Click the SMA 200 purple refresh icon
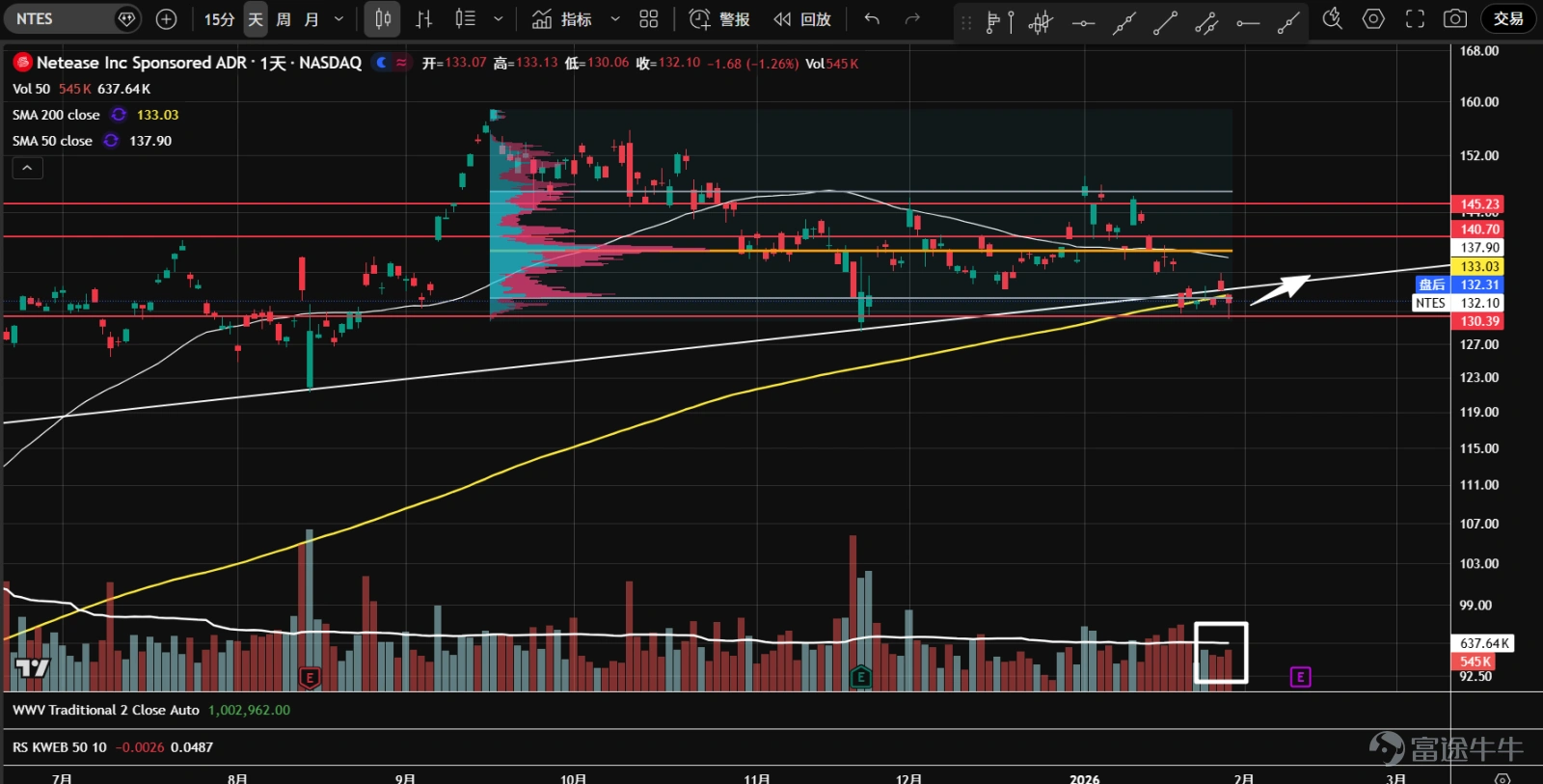The width and height of the screenshot is (1543, 784). click(x=119, y=115)
